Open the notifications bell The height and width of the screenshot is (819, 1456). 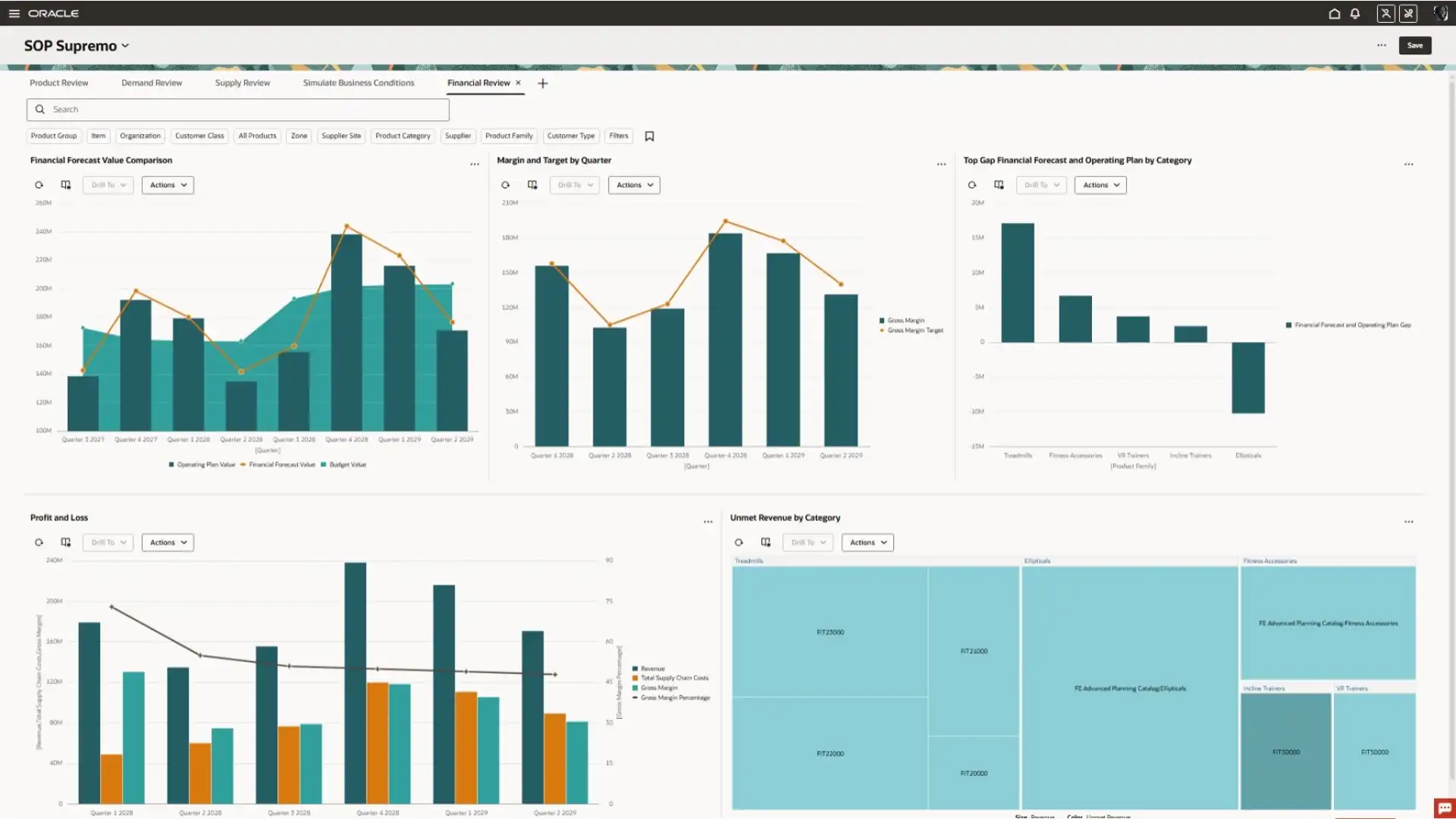click(1355, 14)
